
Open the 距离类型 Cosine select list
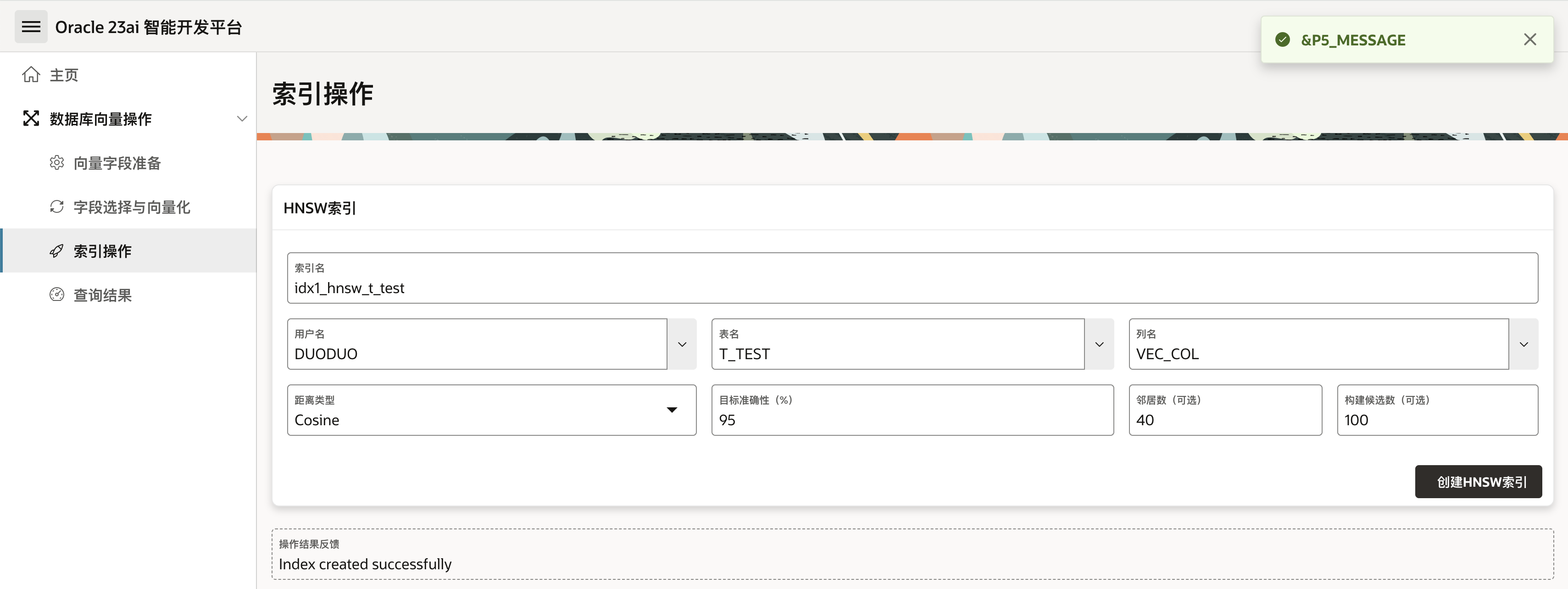pyautogui.click(x=491, y=410)
